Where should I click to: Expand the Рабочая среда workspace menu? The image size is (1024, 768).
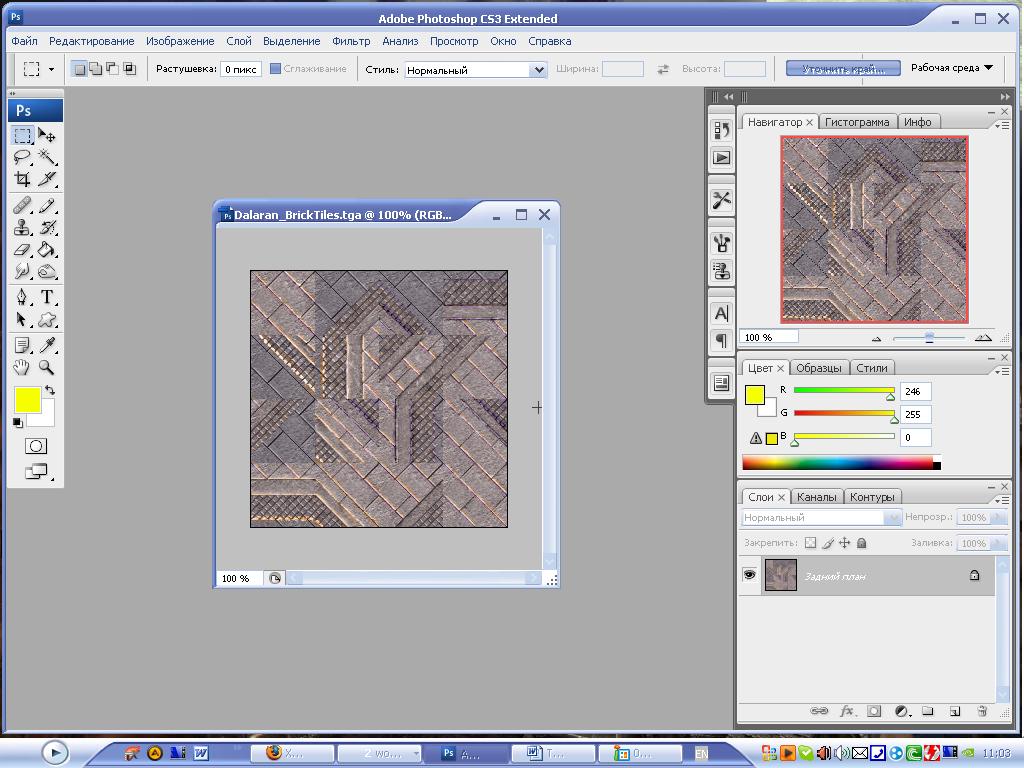(x=951, y=68)
